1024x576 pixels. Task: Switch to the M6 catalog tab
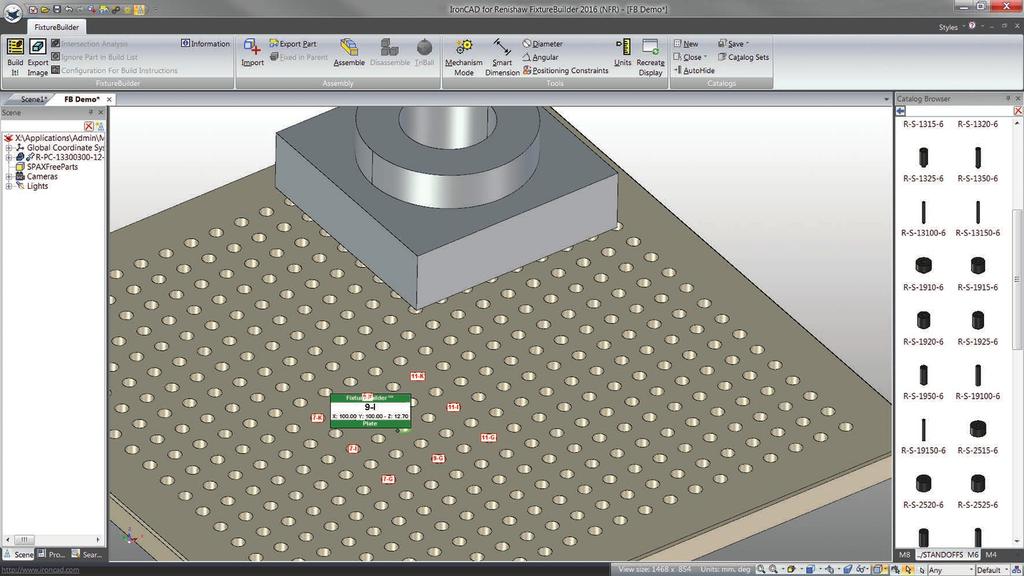point(972,554)
